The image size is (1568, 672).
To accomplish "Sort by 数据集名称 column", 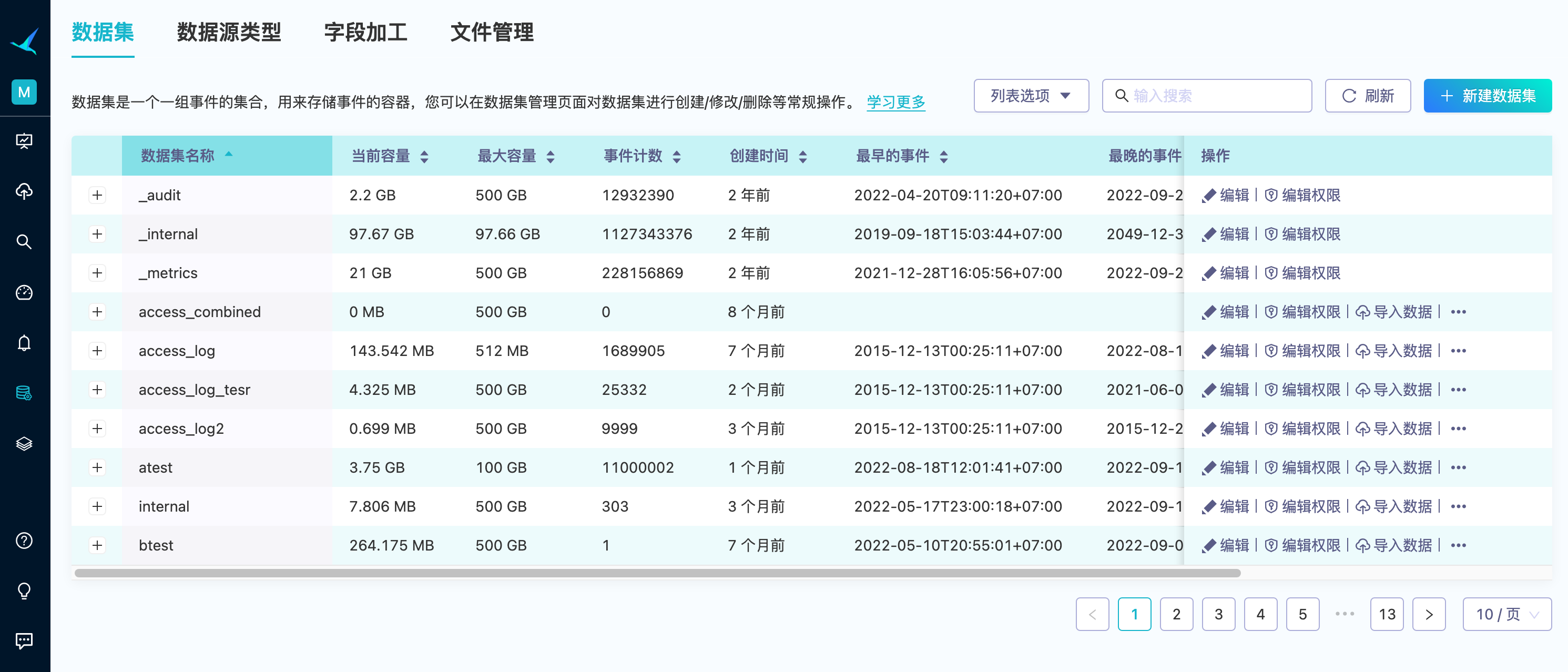I will coord(227,156).
